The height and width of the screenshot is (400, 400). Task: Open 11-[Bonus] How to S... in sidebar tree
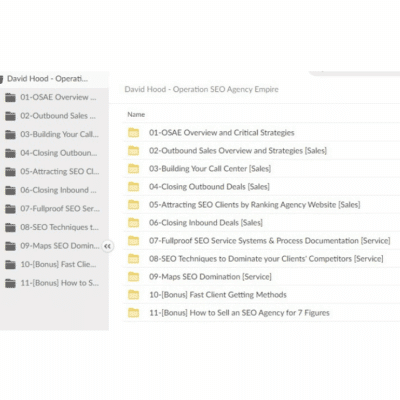(x=59, y=283)
